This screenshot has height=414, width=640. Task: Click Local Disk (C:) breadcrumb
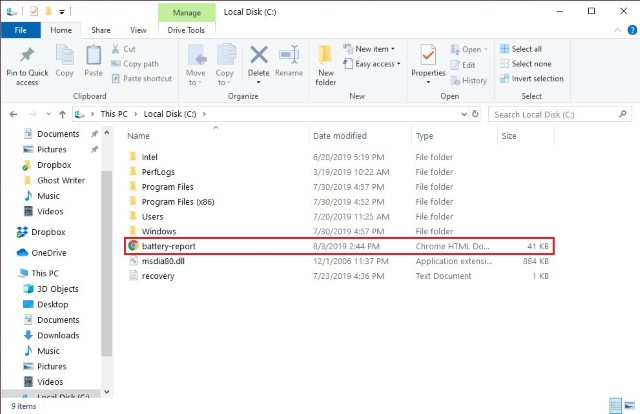click(170, 114)
